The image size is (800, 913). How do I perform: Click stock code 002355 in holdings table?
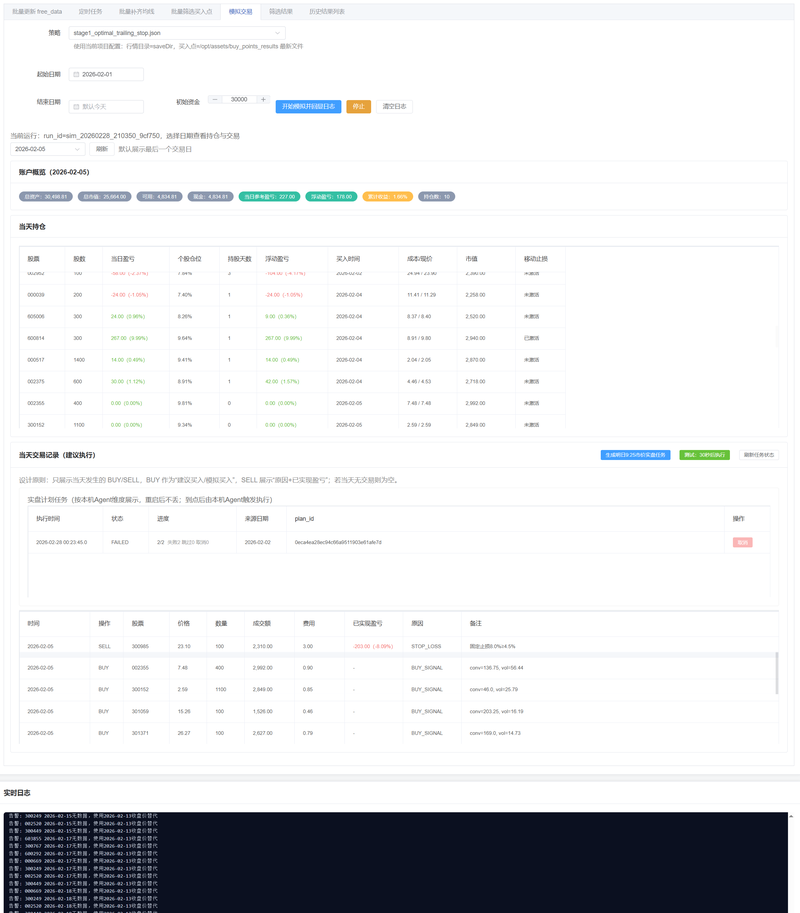[36, 404]
